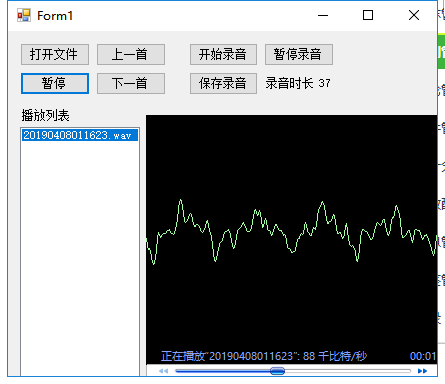The image size is (445, 384).
Task: Close the Form1 window
Action: tap(414, 15)
